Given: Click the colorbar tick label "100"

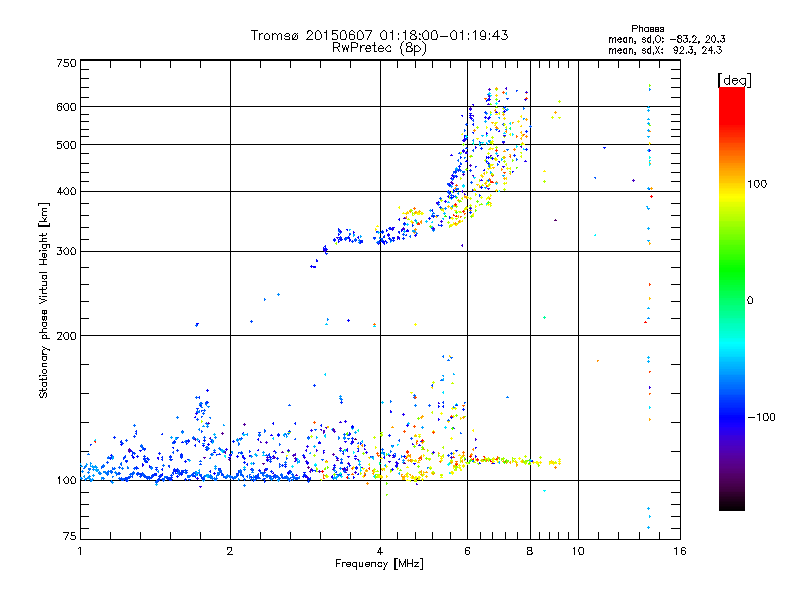Looking at the screenshot, I should pos(757,184).
